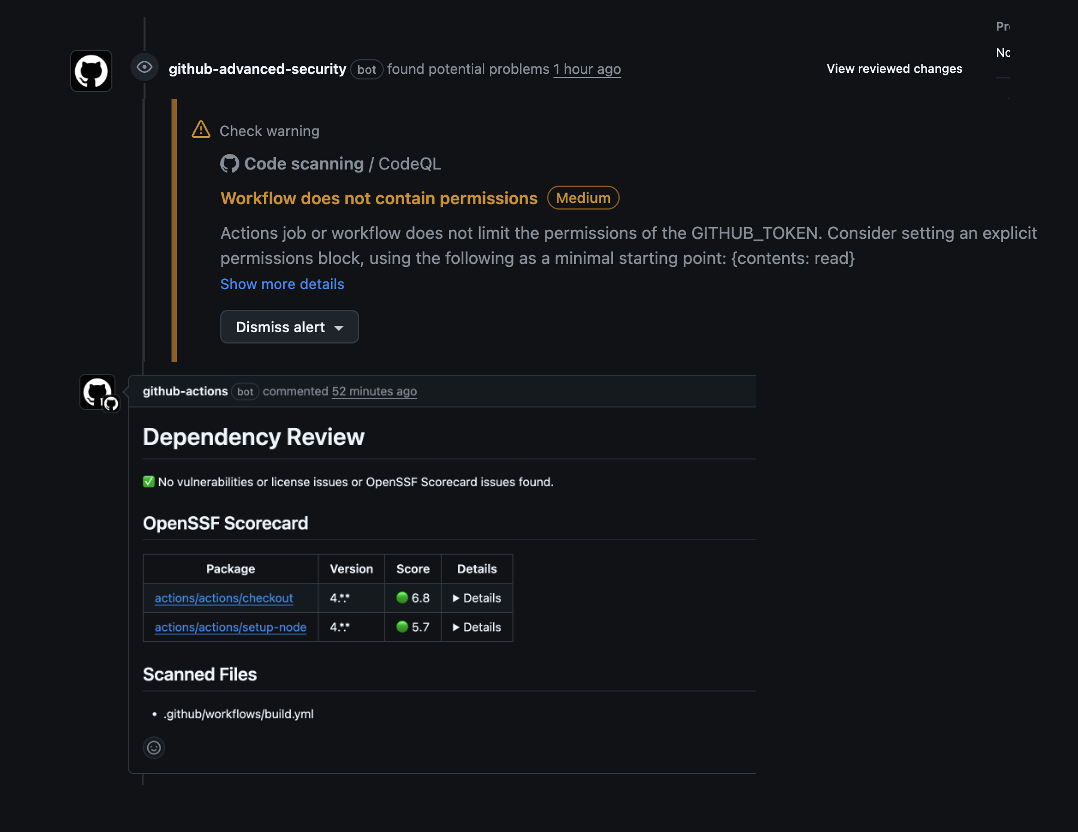Screen dimensions: 1078x832
Task: Expand Details for actions/setup-node
Action: click(476, 627)
